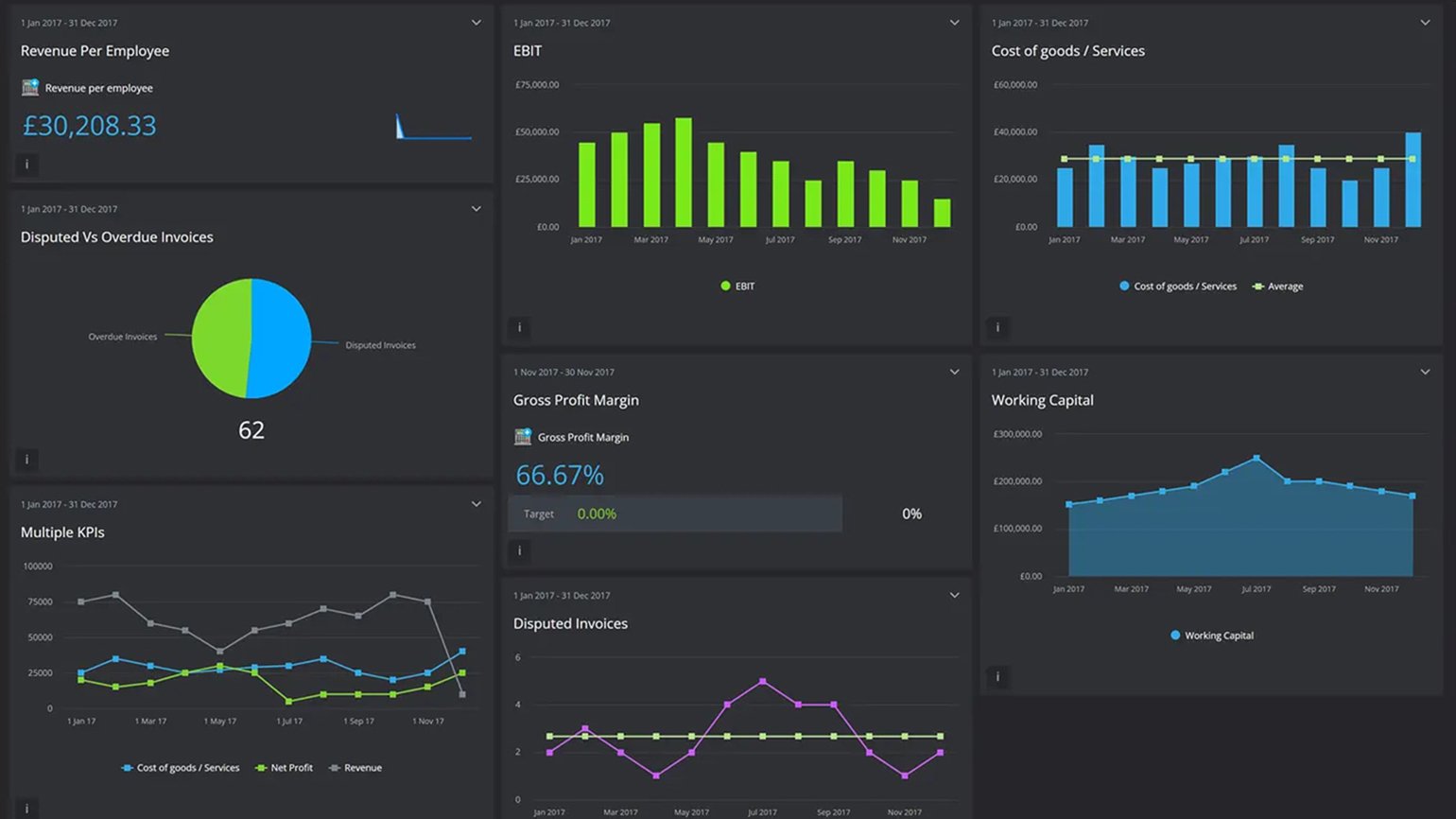Click the Revenue per employee KPI icon
Viewport: 1456px width, 819px height.
point(30,88)
